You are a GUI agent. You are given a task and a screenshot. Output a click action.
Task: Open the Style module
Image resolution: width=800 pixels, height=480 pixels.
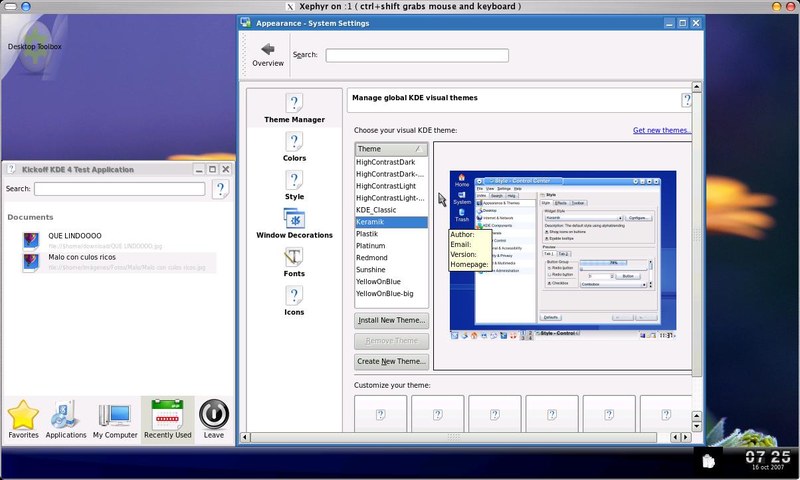pos(294,185)
